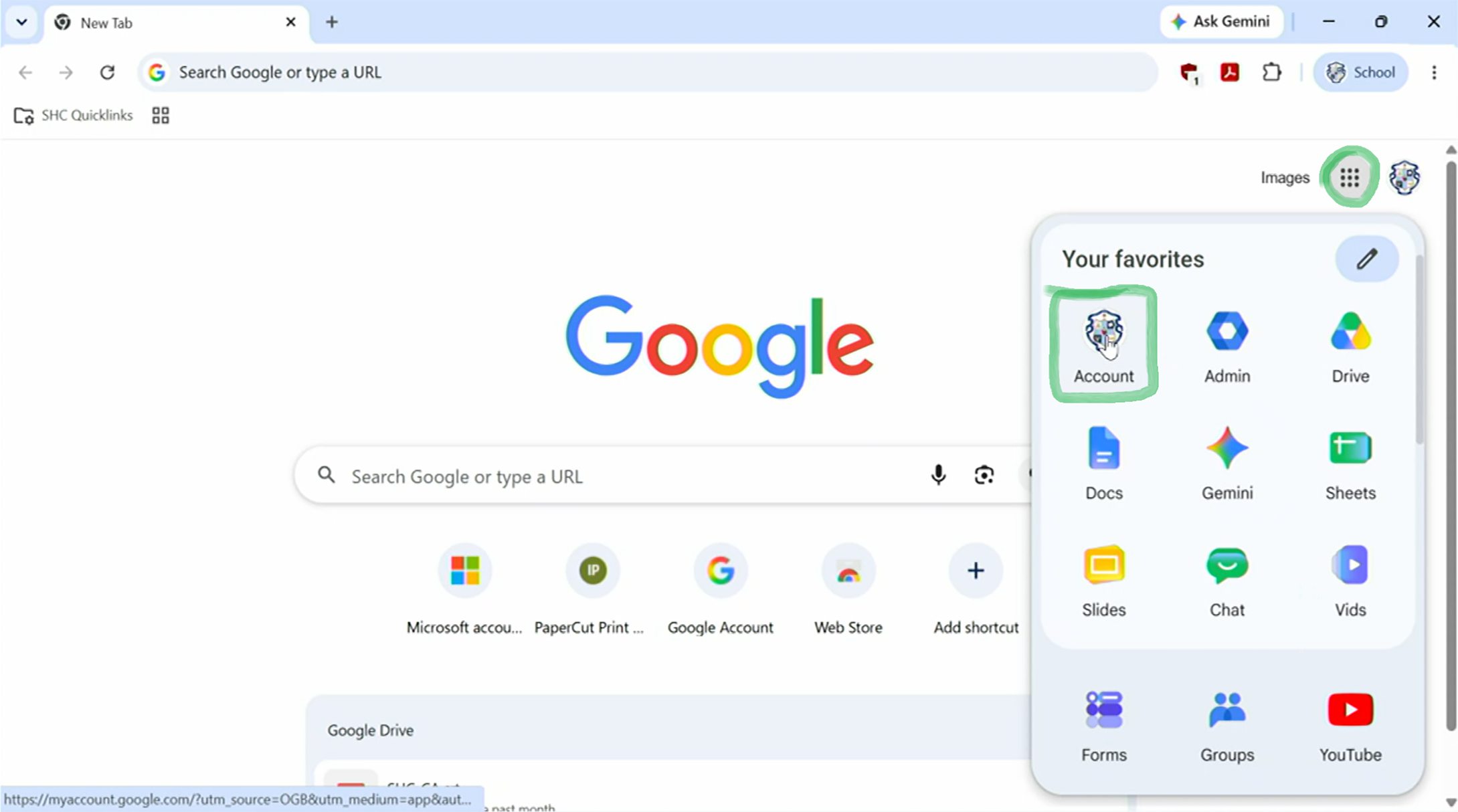This screenshot has height=812, width=1458.
Task: Open the Sheets app
Action: 1350,462
